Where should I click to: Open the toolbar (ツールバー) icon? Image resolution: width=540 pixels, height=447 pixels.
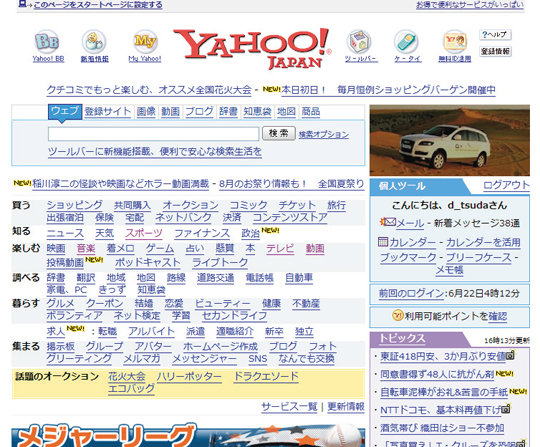tap(359, 42)
